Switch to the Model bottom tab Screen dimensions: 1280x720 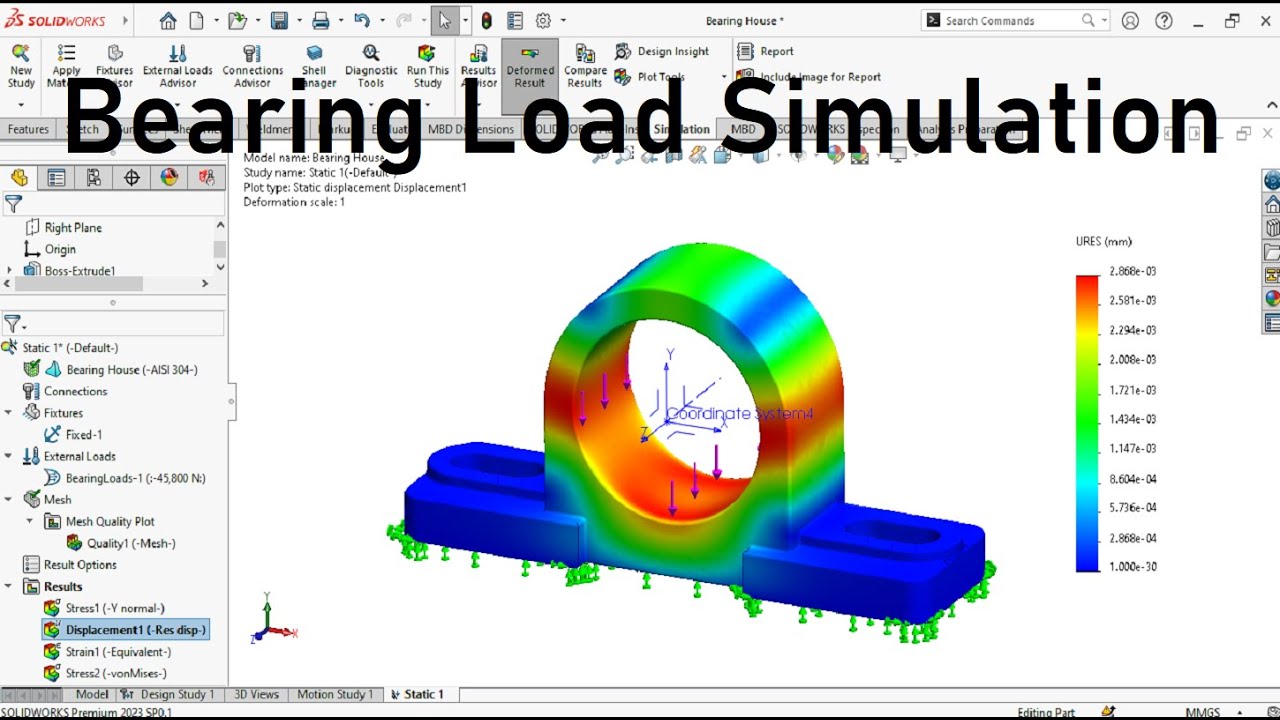pyautogui.click(x=92, y=694)
